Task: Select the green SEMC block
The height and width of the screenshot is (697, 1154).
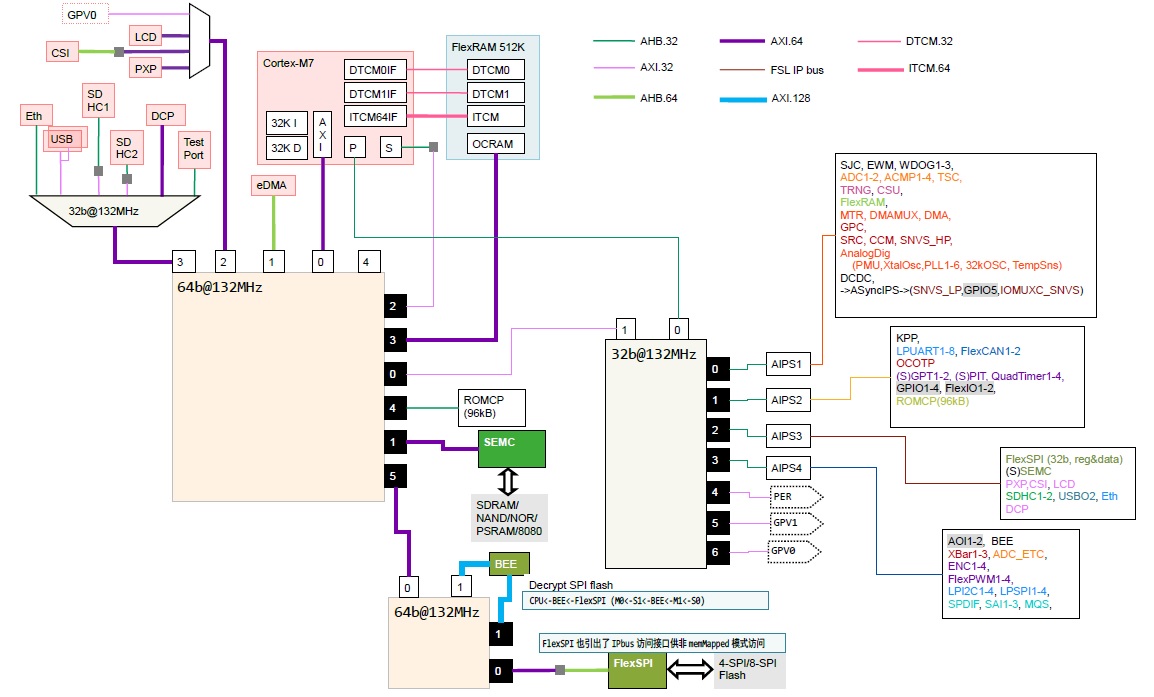Action: pos(511,449)
